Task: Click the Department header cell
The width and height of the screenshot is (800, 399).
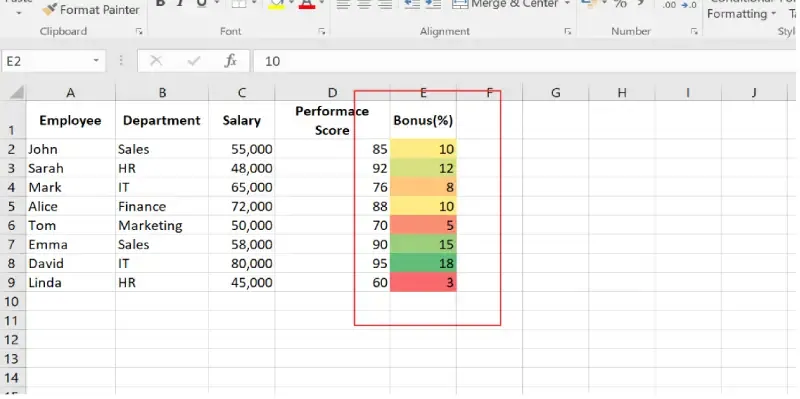Action: tap(162, 120)
